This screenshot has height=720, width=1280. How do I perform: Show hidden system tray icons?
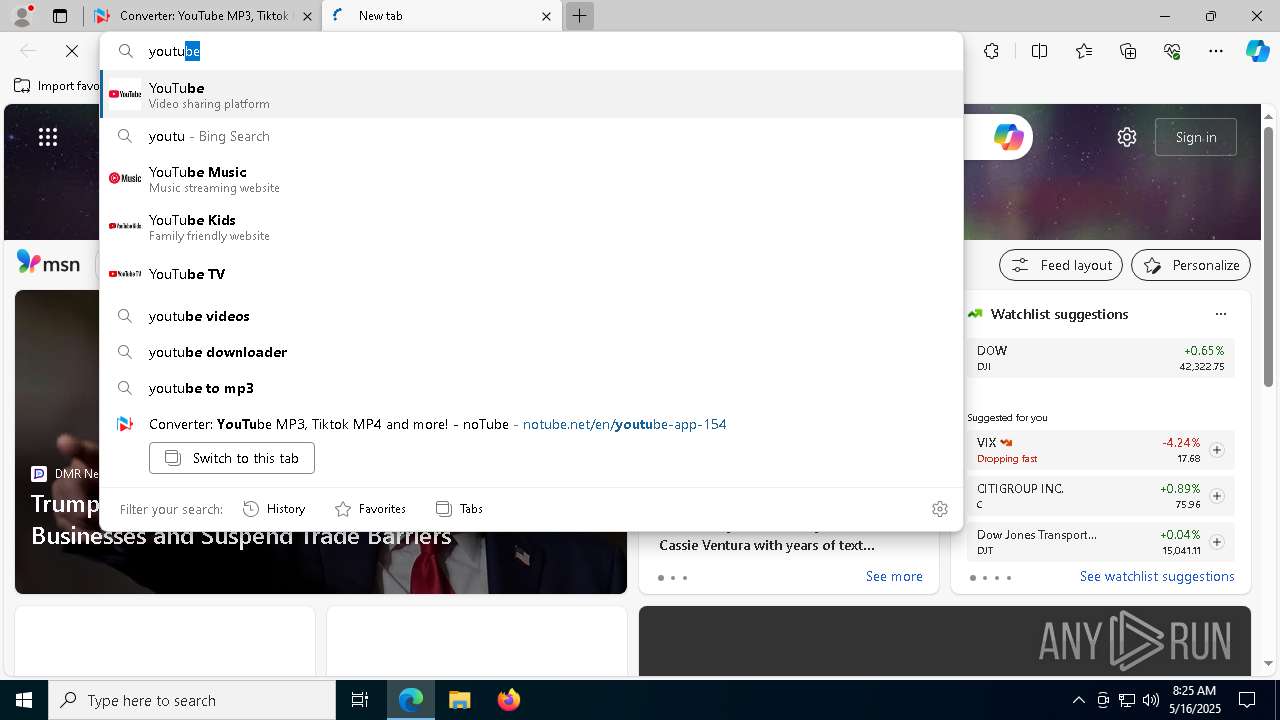click(x=1078, y=700)
